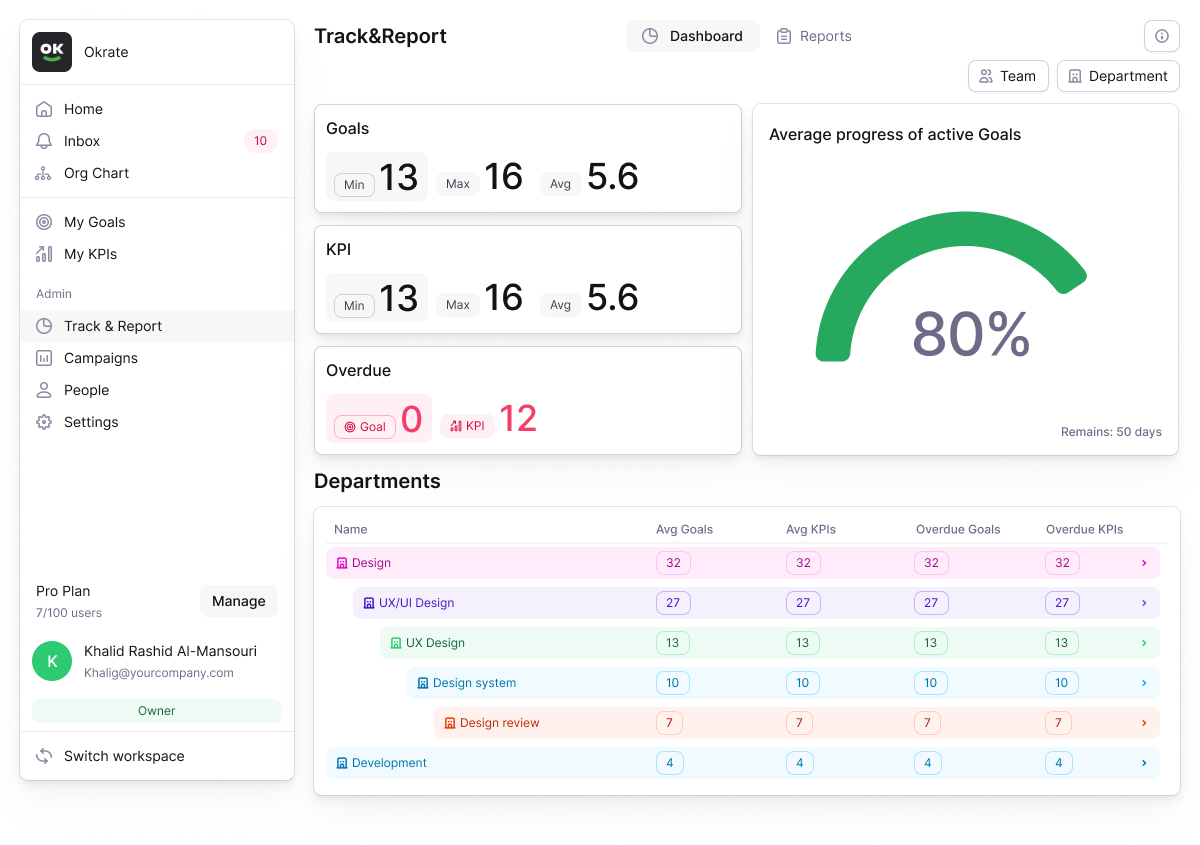Open the Inbox from the sidebar
This screenshot has height=845, width=1200.
pyautogui.click(x=84, y=141)
